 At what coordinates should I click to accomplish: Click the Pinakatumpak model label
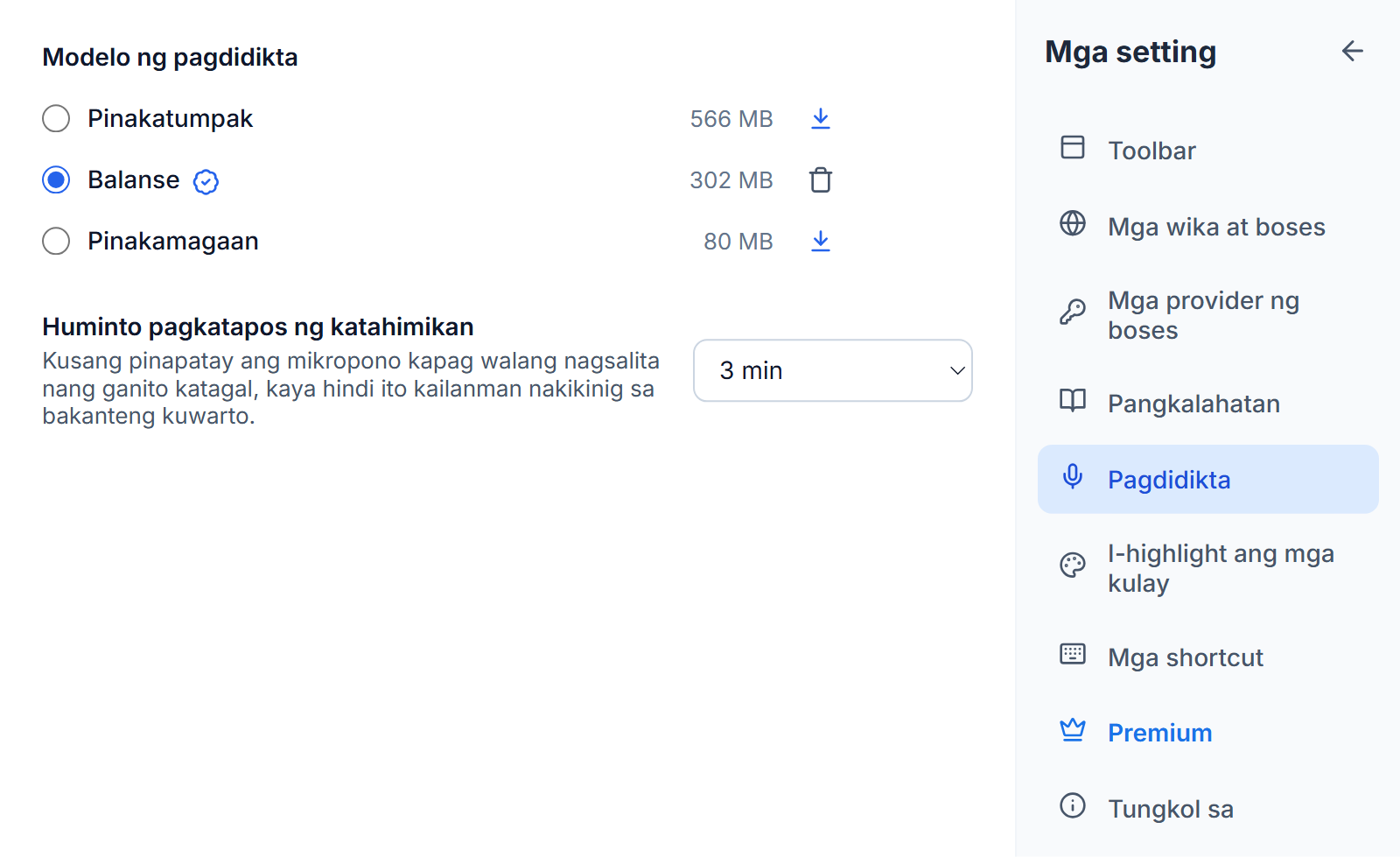coord(170,118)
